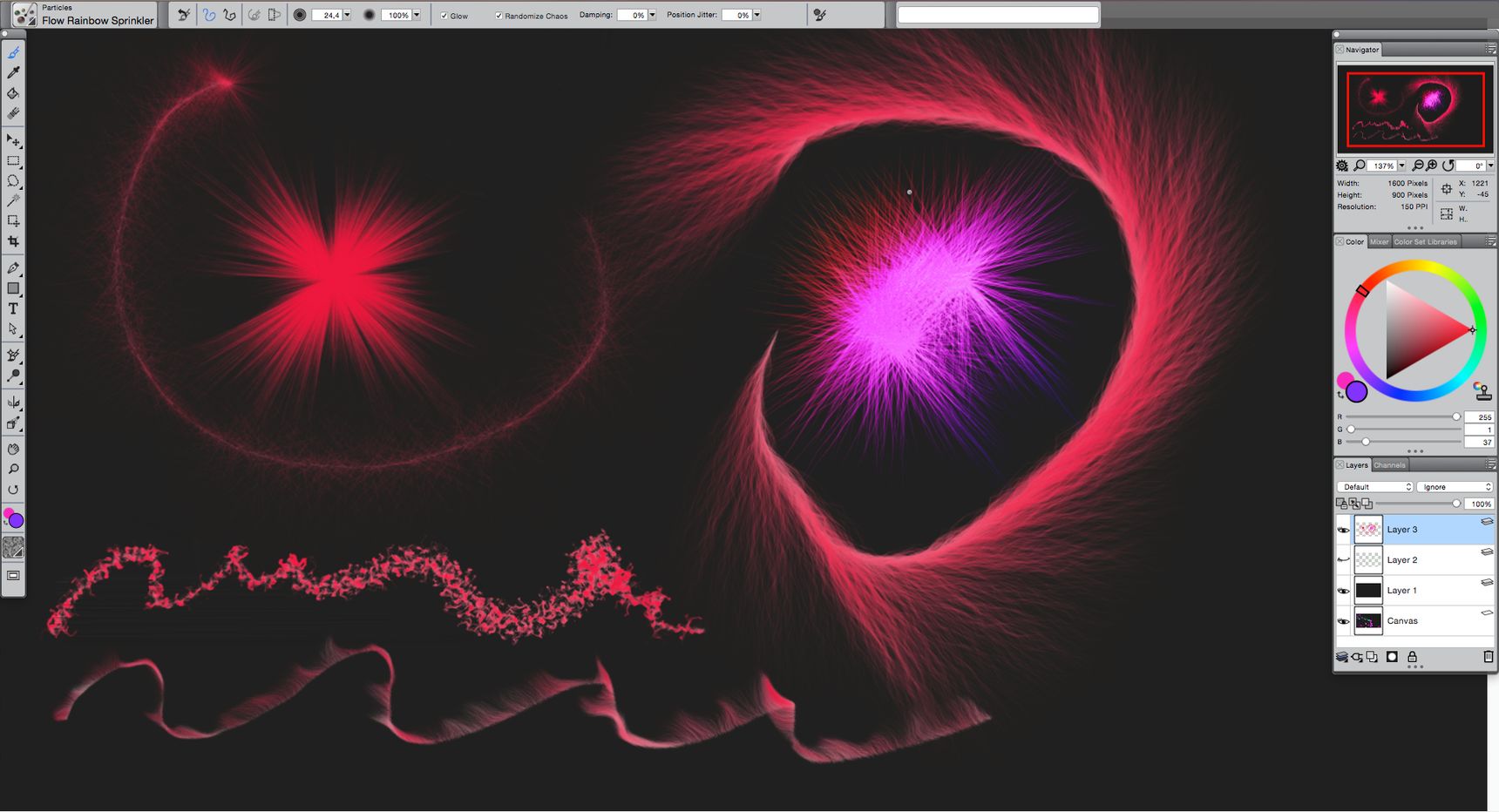Select the Shape Selection arrow tool
Image resolution: width=1499 pixels, height=812 pixels.
pyautogui.click(x=13, y=328)
